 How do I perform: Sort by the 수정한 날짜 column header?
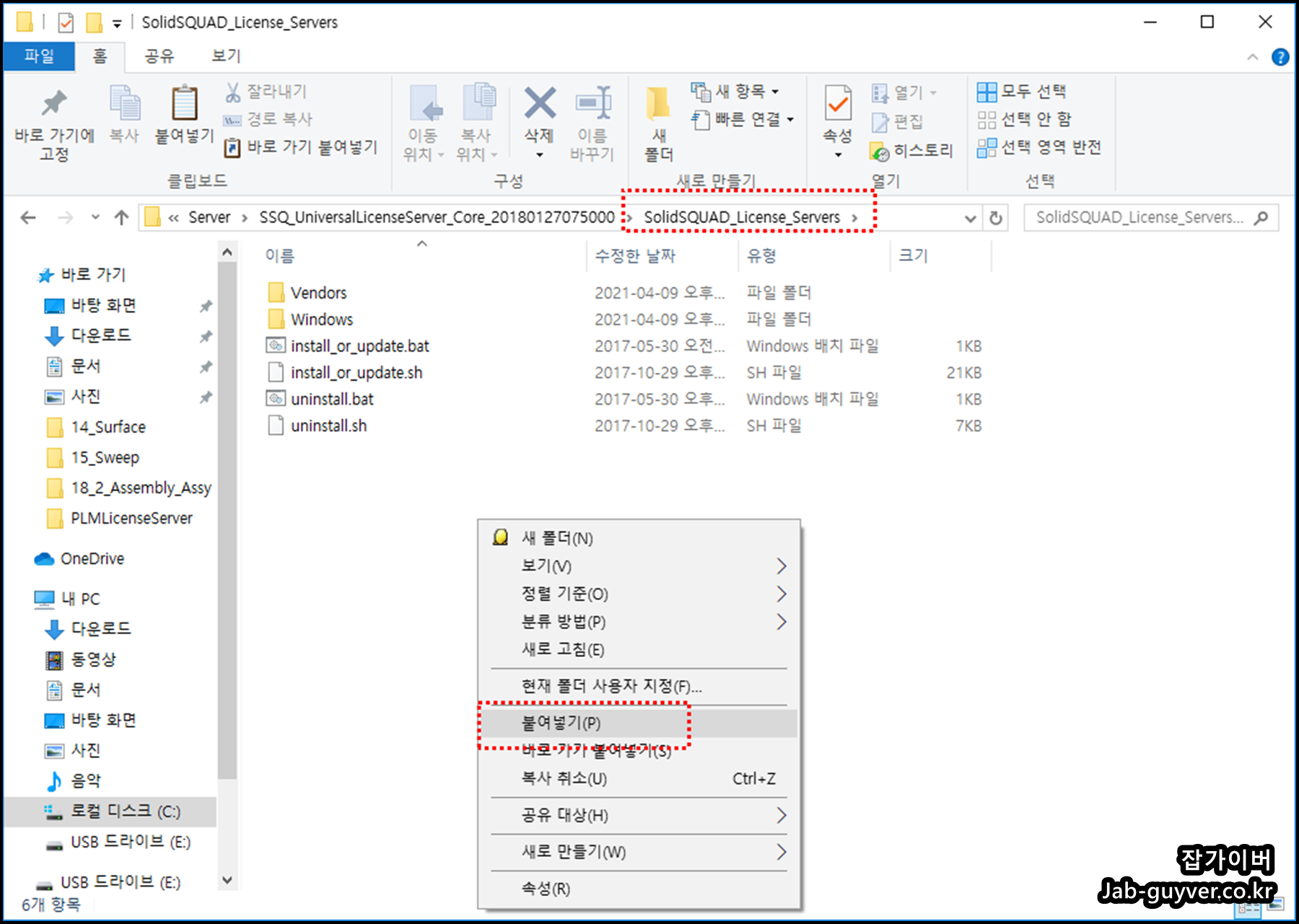point(635,255)
